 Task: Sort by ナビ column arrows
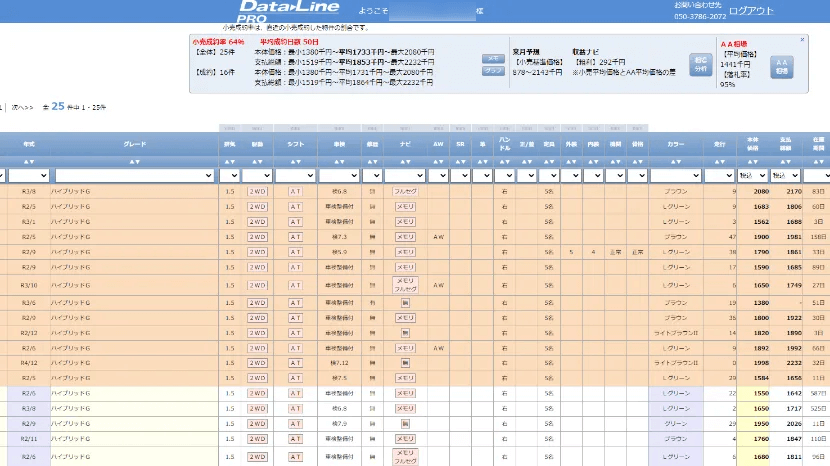[x=405, y=161]
